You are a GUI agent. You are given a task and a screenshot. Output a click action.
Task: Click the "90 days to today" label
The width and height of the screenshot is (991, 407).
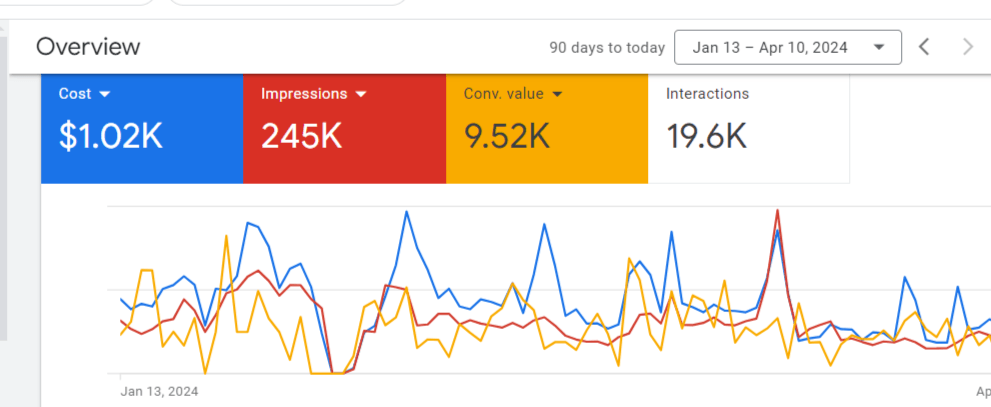(x=607, y=47)
